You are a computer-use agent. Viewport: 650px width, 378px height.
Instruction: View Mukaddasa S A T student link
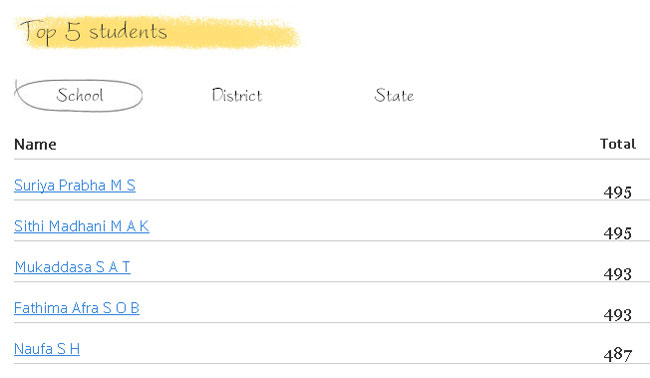tap(72, 267)
